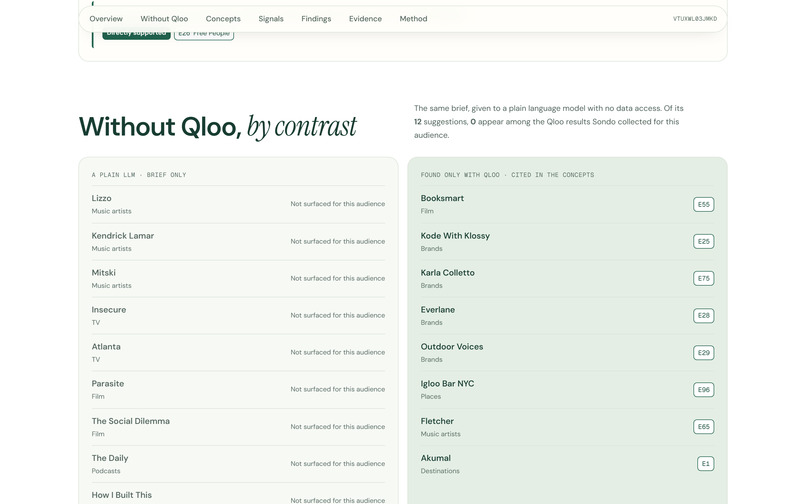Select the Signals nav item

(x=271, y=19)
